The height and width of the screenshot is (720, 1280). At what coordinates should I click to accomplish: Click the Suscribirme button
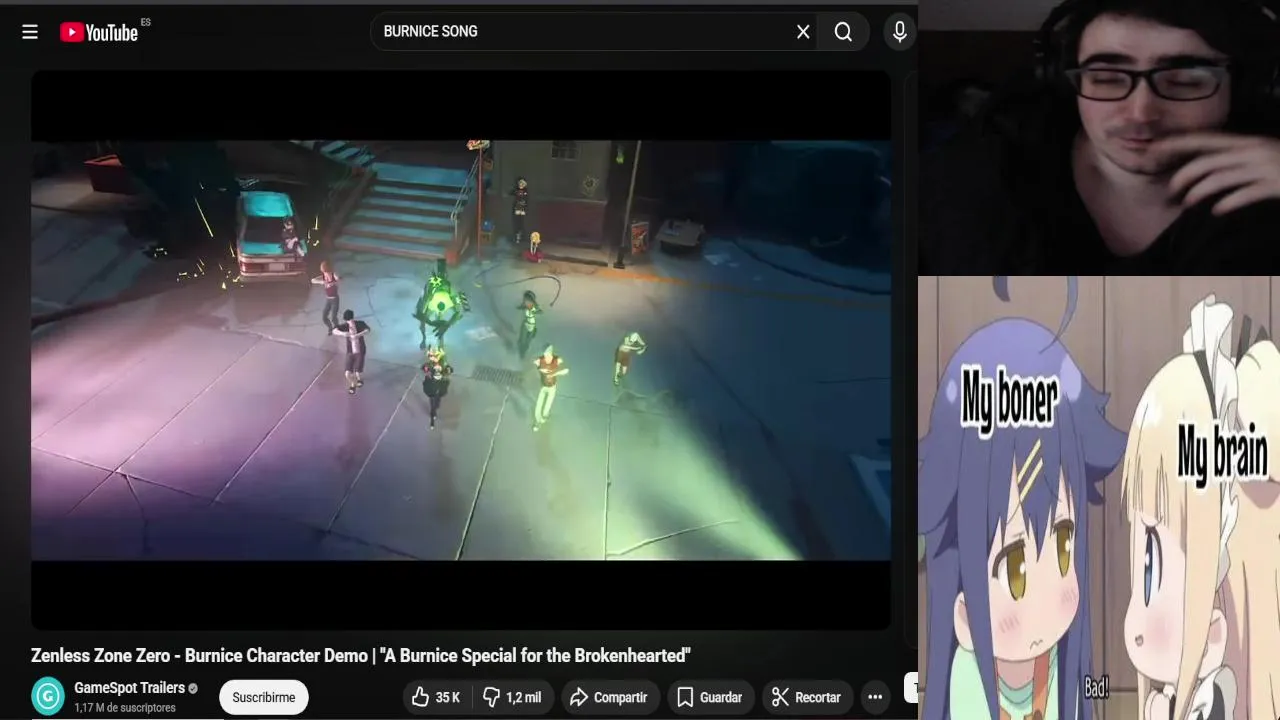264,697
